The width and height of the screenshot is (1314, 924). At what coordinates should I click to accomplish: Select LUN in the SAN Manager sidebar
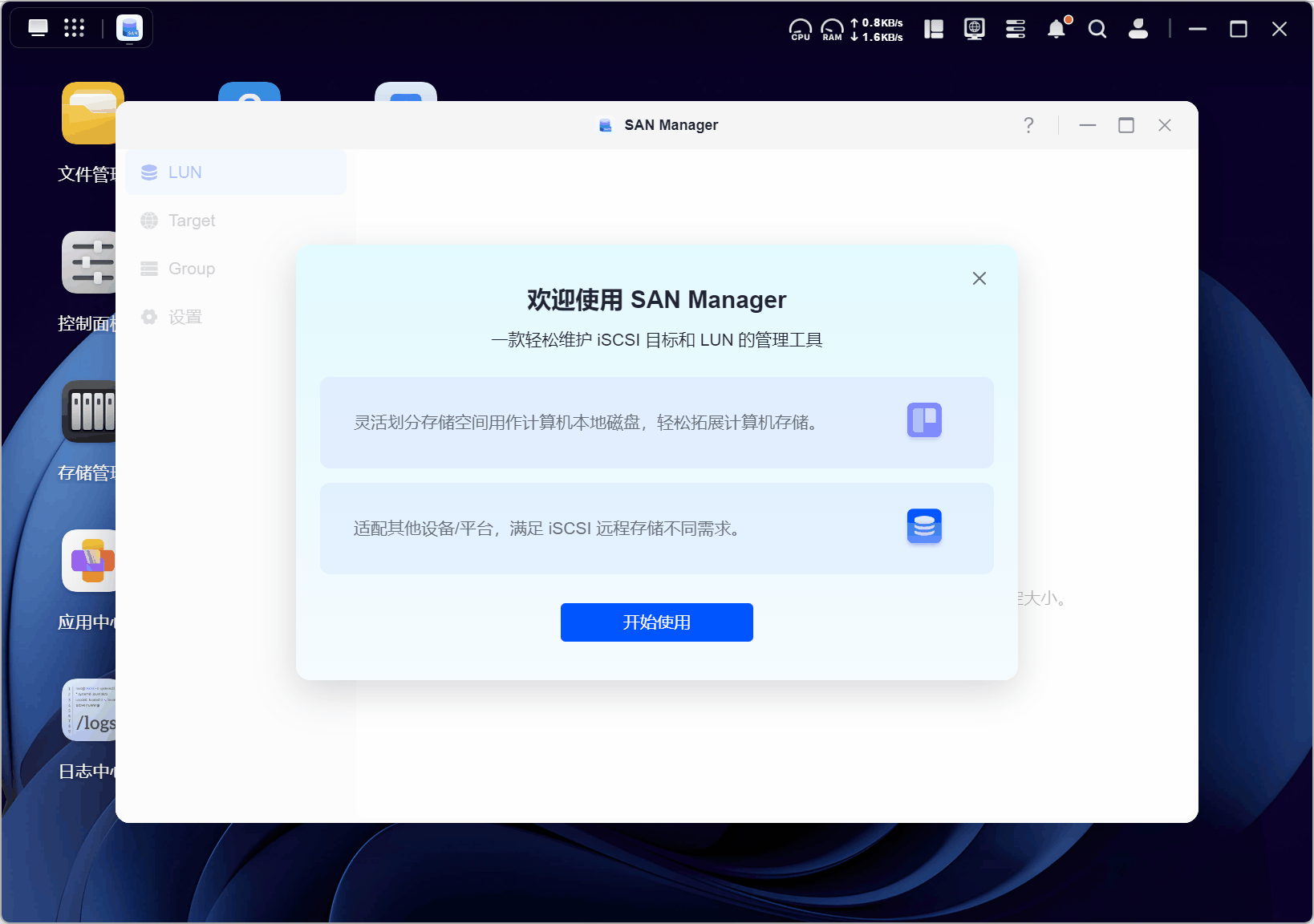point(236,172)
